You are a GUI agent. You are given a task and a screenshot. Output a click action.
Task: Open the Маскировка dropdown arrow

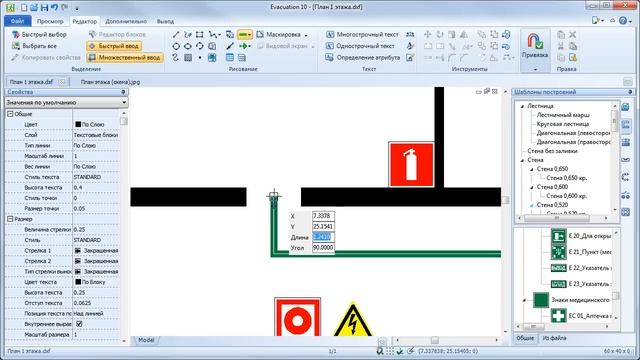[x=306, y=35]
